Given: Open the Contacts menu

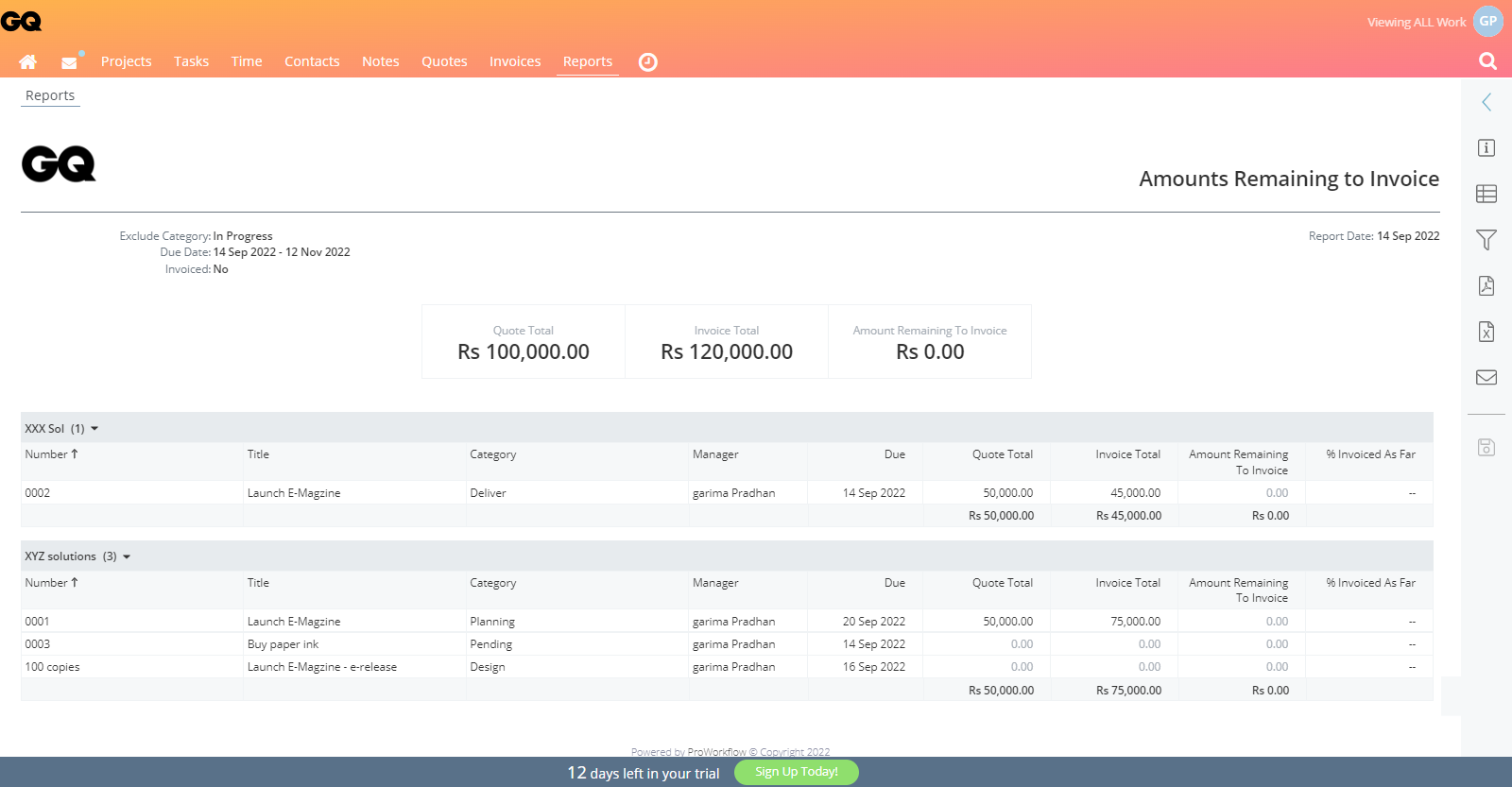Looking at the screenshot, I should tap(312, 61).
